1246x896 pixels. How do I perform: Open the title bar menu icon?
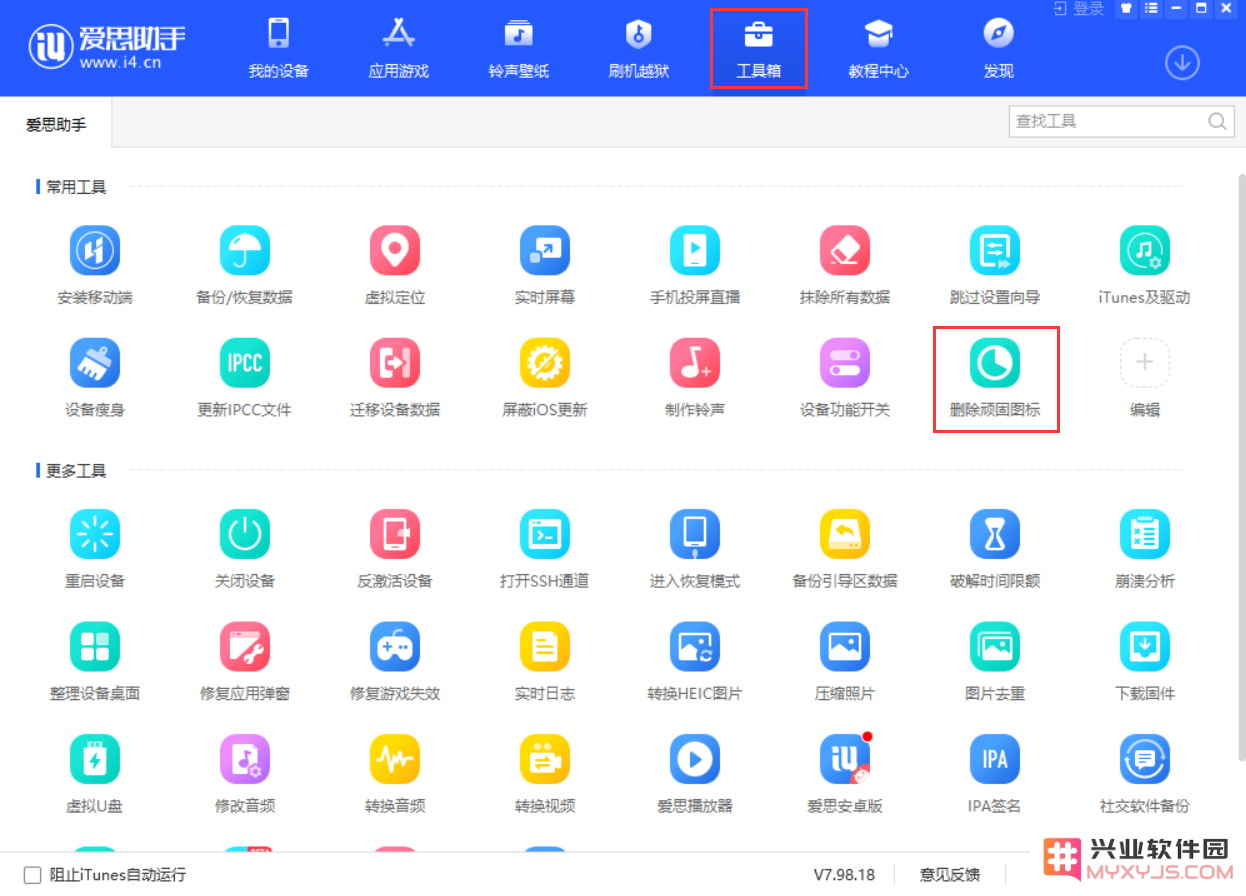1151,9
